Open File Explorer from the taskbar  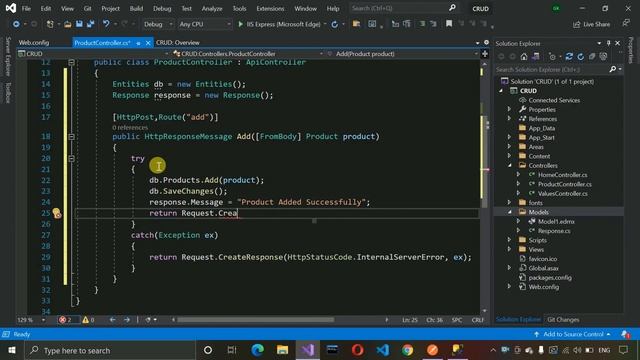point(282,350)
